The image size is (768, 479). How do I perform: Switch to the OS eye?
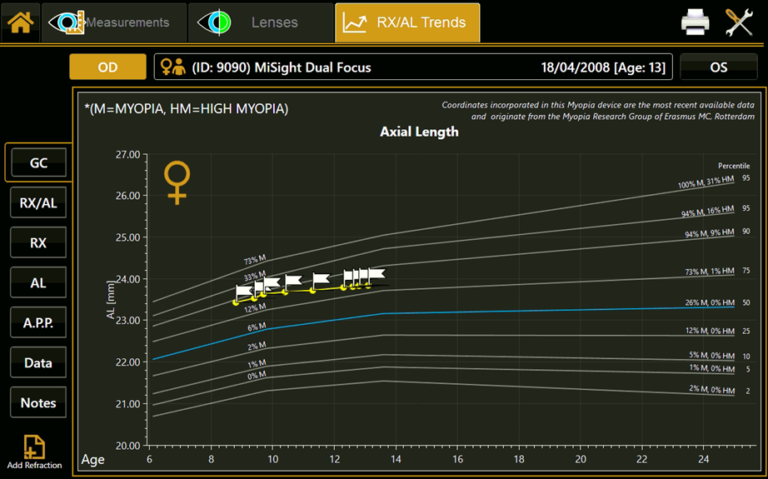point(718,67)
